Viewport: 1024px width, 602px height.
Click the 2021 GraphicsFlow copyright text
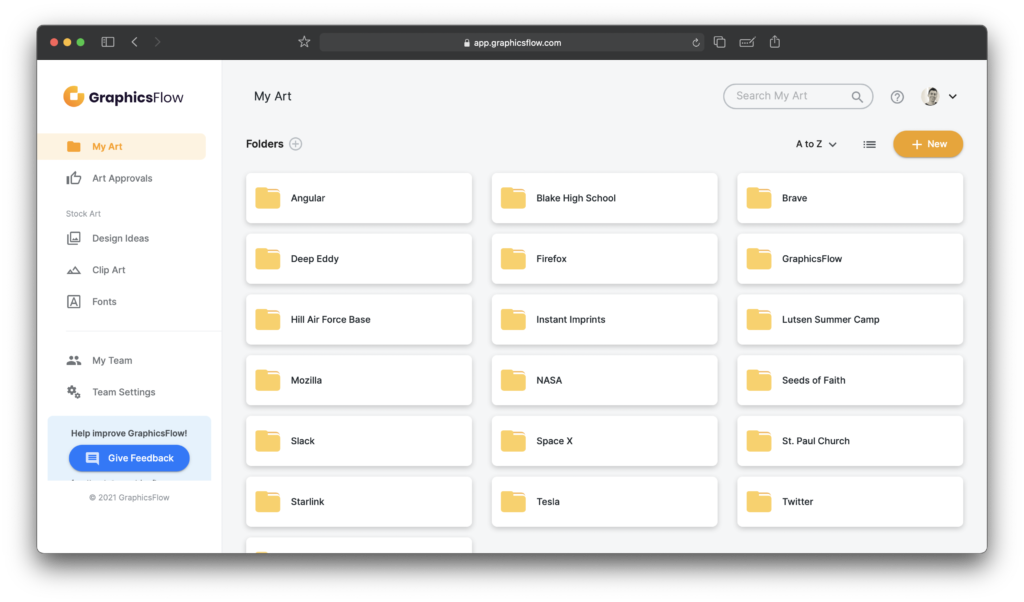[129, 498]
